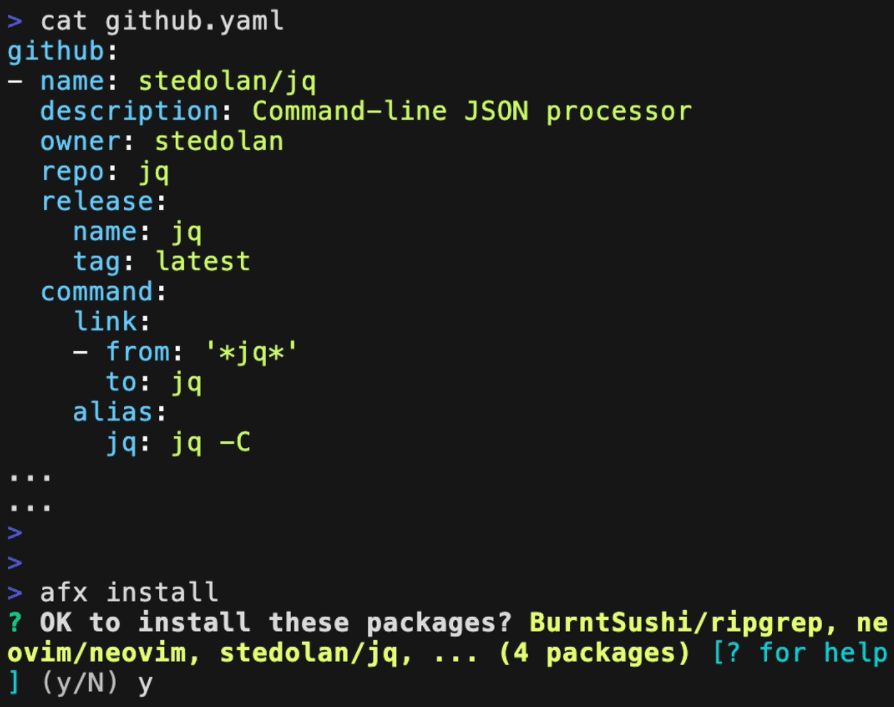Select the top-level "github:" key
Viewport: 894px width, 707px height.
point(62,51)
